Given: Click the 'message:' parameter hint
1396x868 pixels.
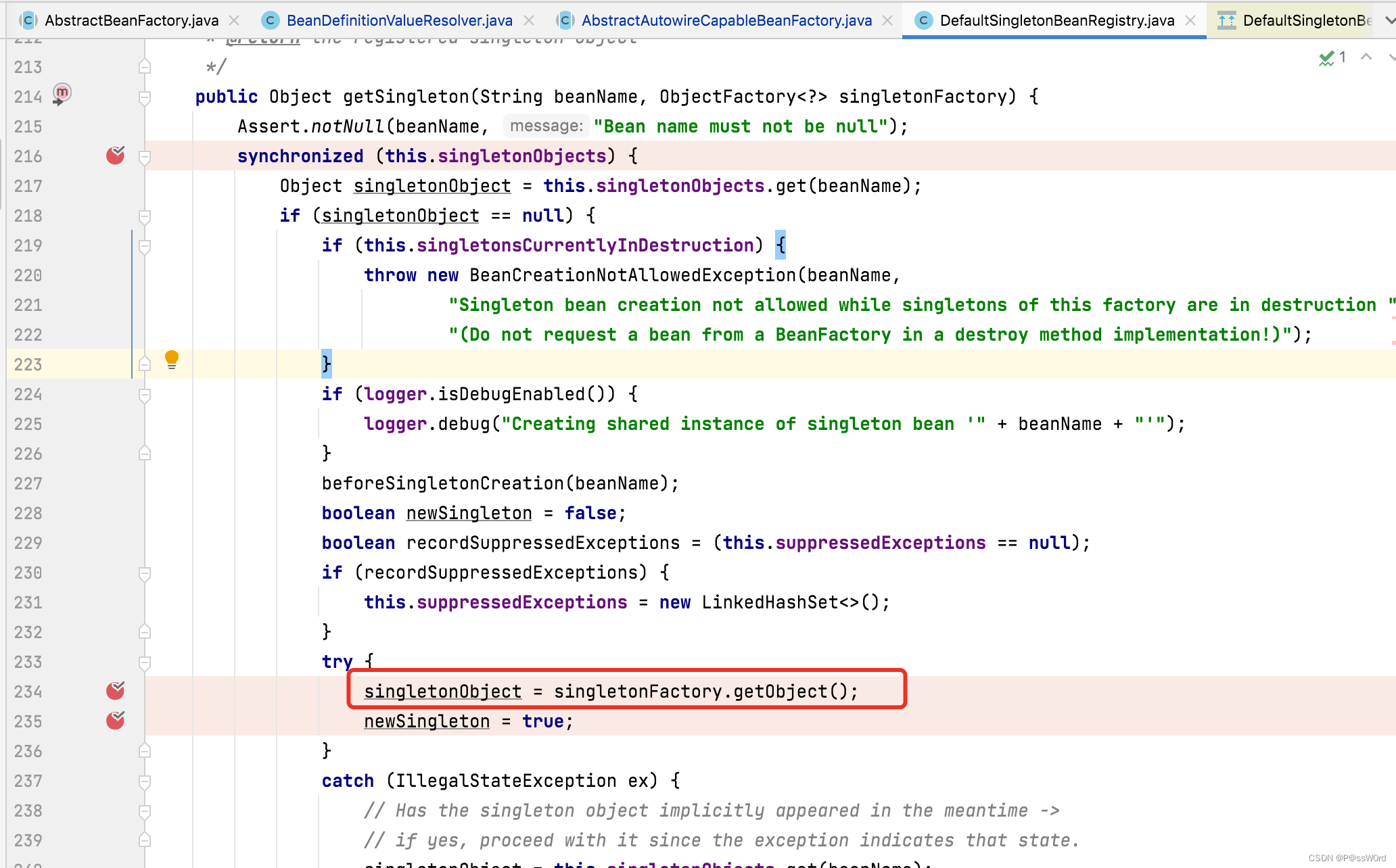Looking at the screenshot, I should coord(546,126).
